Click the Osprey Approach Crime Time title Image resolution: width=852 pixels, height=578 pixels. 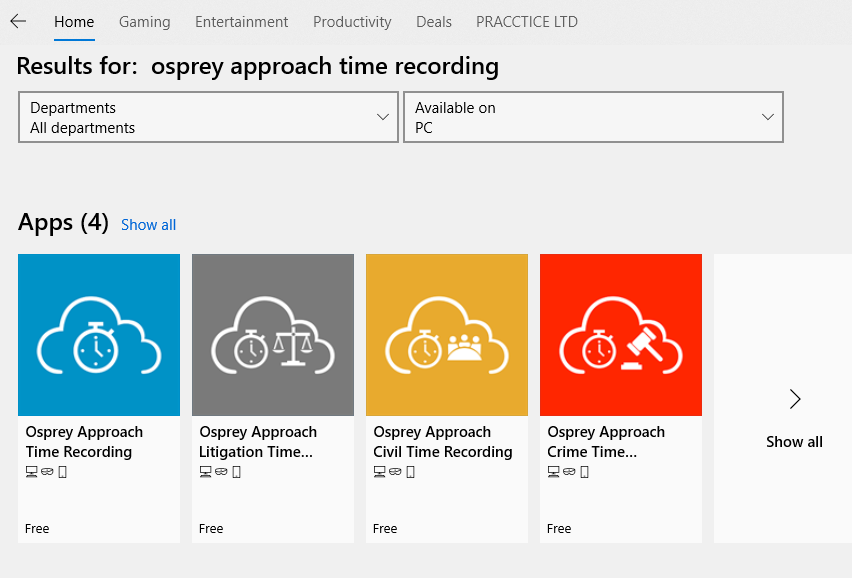click(x=606, y=442)
